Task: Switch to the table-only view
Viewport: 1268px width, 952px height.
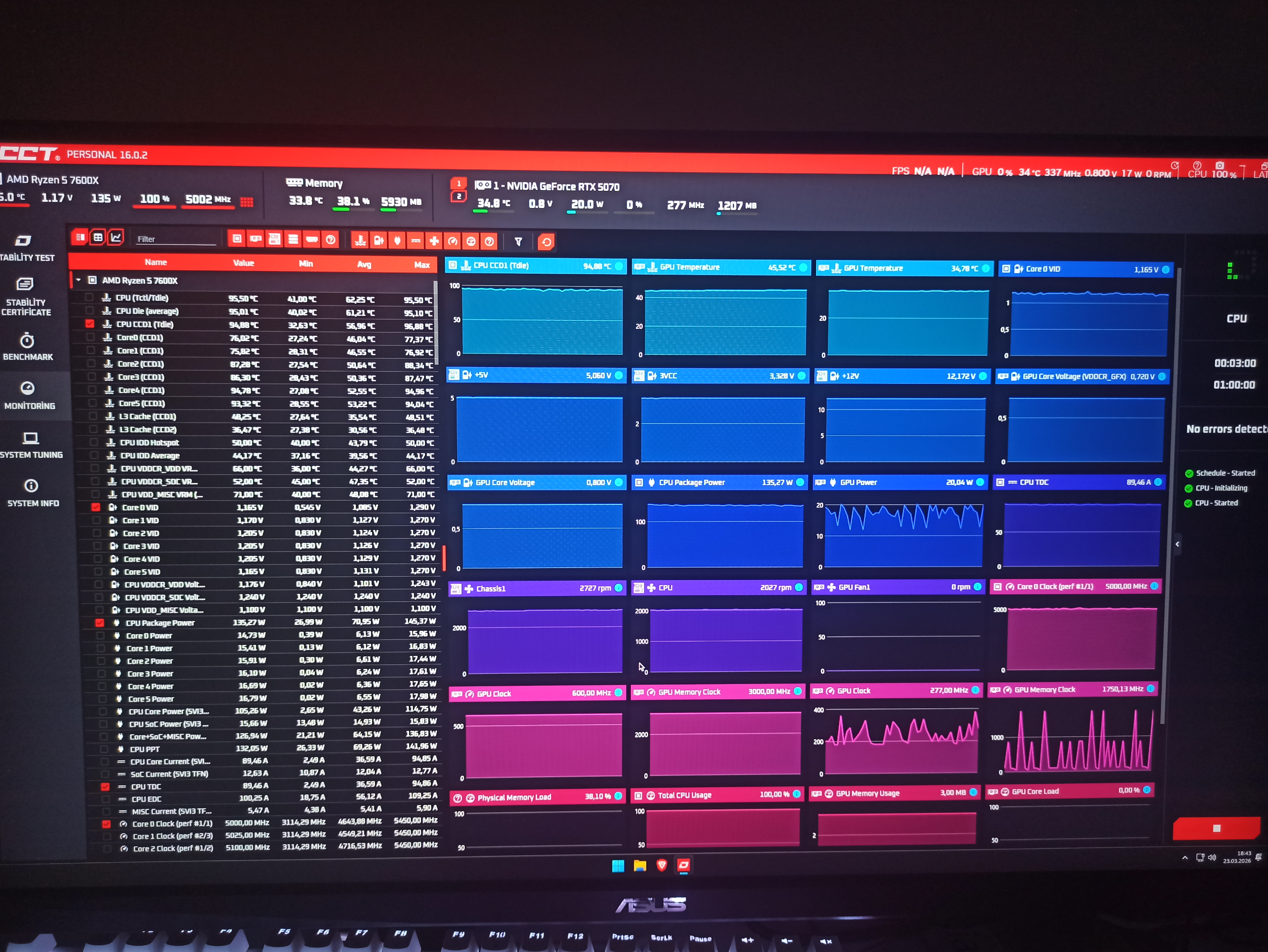Action: pos(98,237)
